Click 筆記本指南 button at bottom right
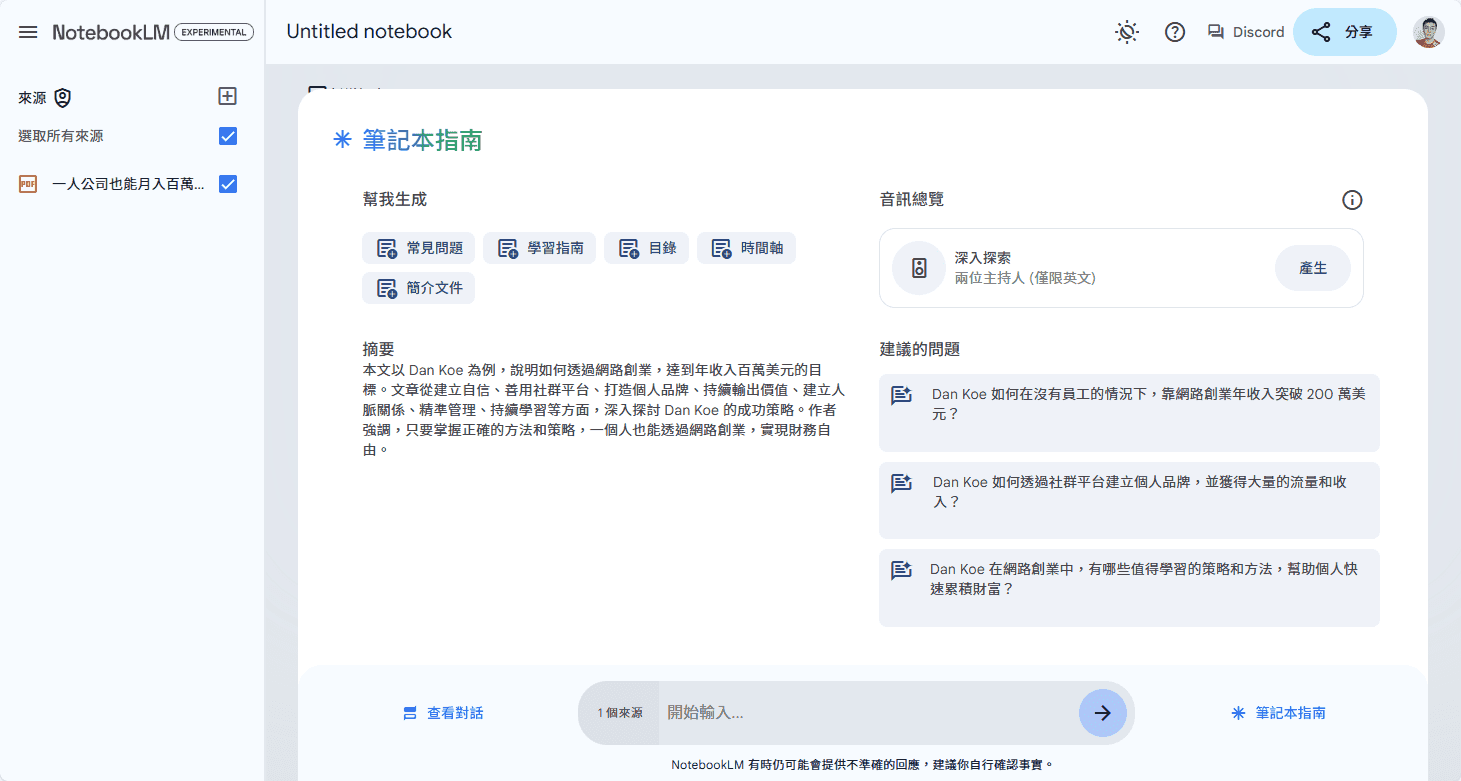 (x=1278, y=713)
